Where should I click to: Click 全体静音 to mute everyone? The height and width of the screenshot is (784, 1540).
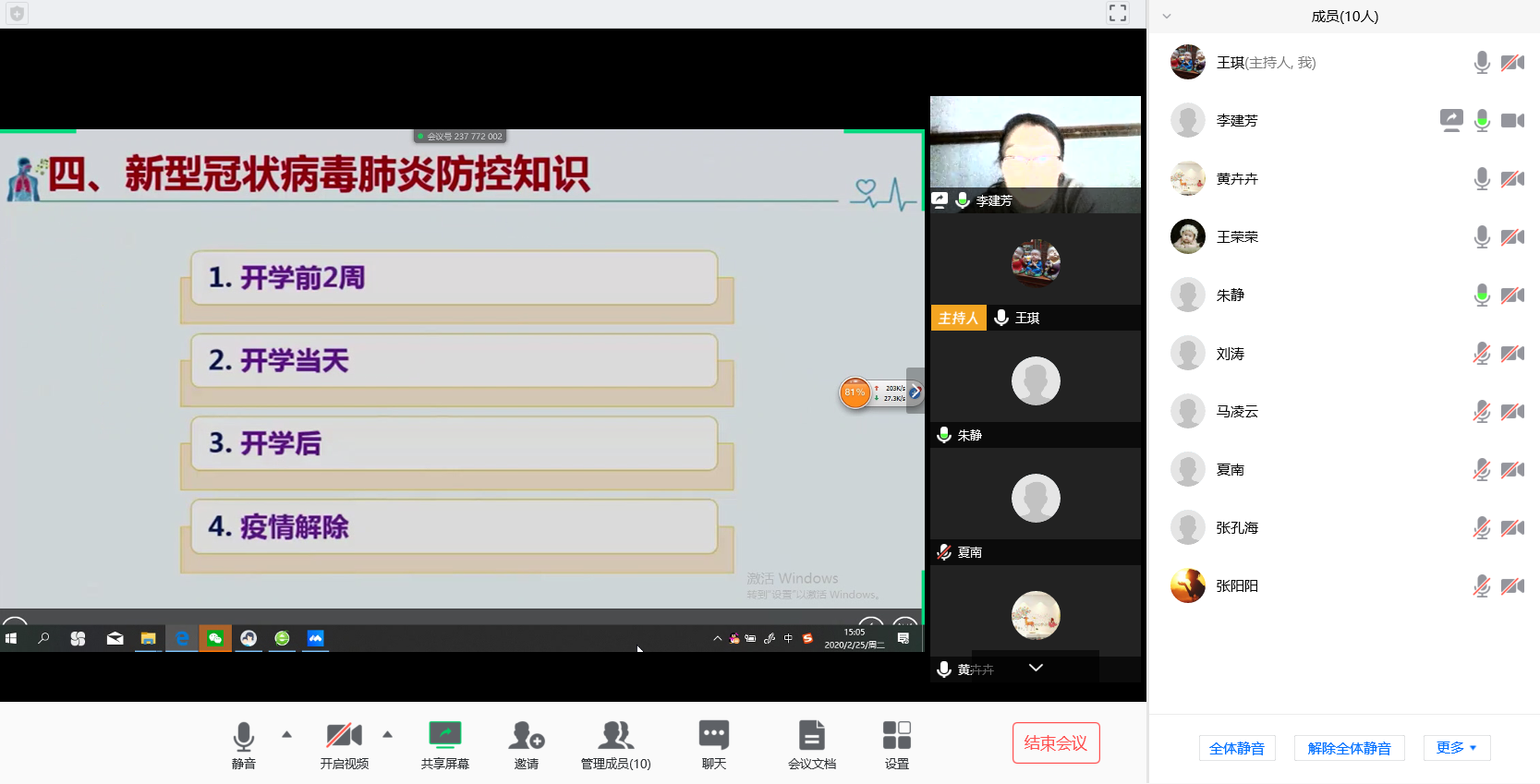(x=1236, y=748)
